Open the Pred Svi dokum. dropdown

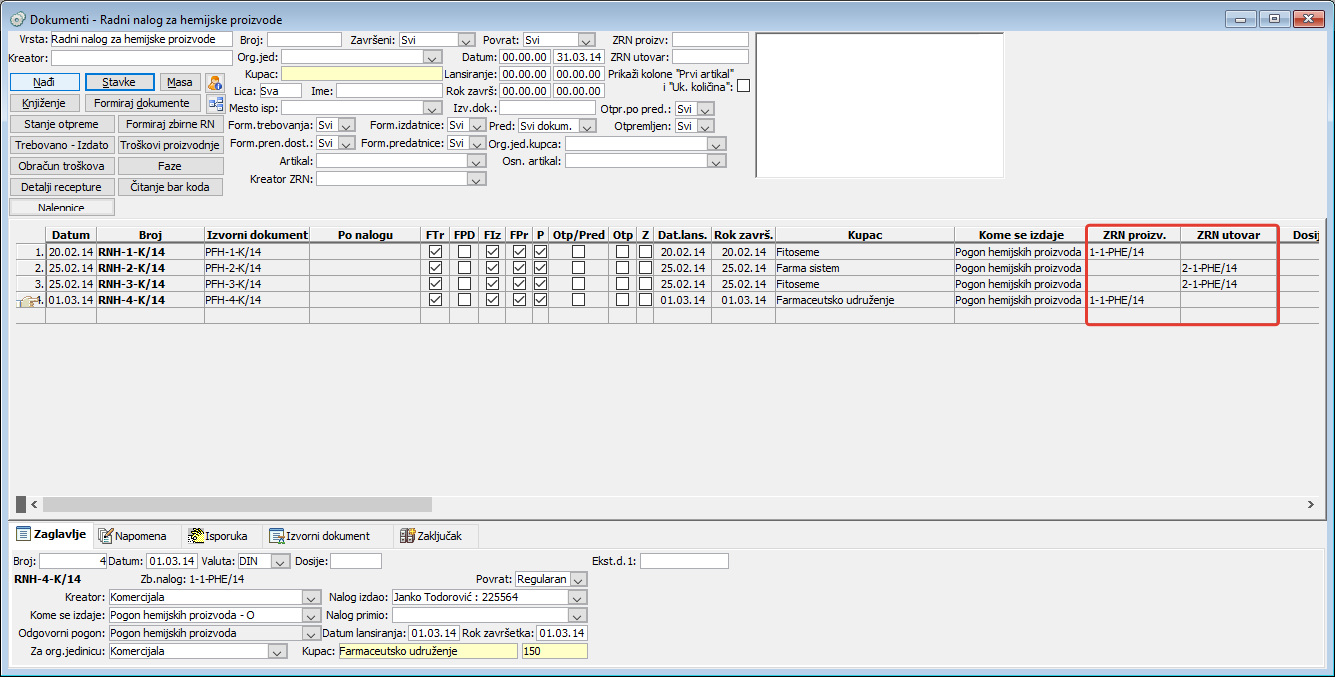(588, 126)
